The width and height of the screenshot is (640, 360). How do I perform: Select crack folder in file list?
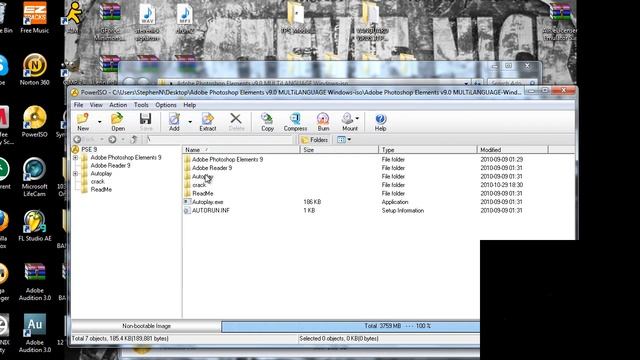(199, 185)
